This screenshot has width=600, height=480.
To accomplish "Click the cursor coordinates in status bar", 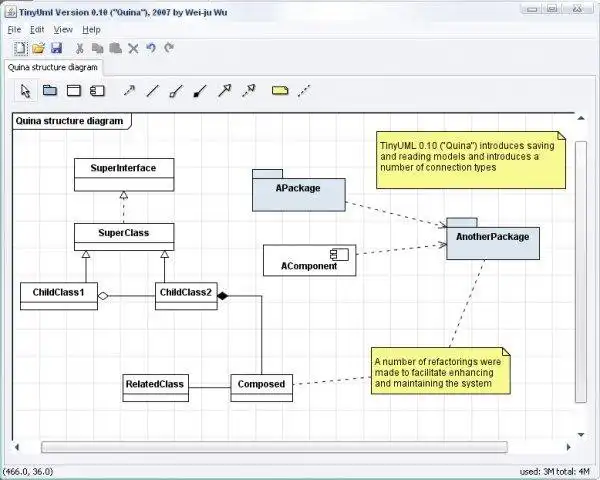I will (28, 471).
